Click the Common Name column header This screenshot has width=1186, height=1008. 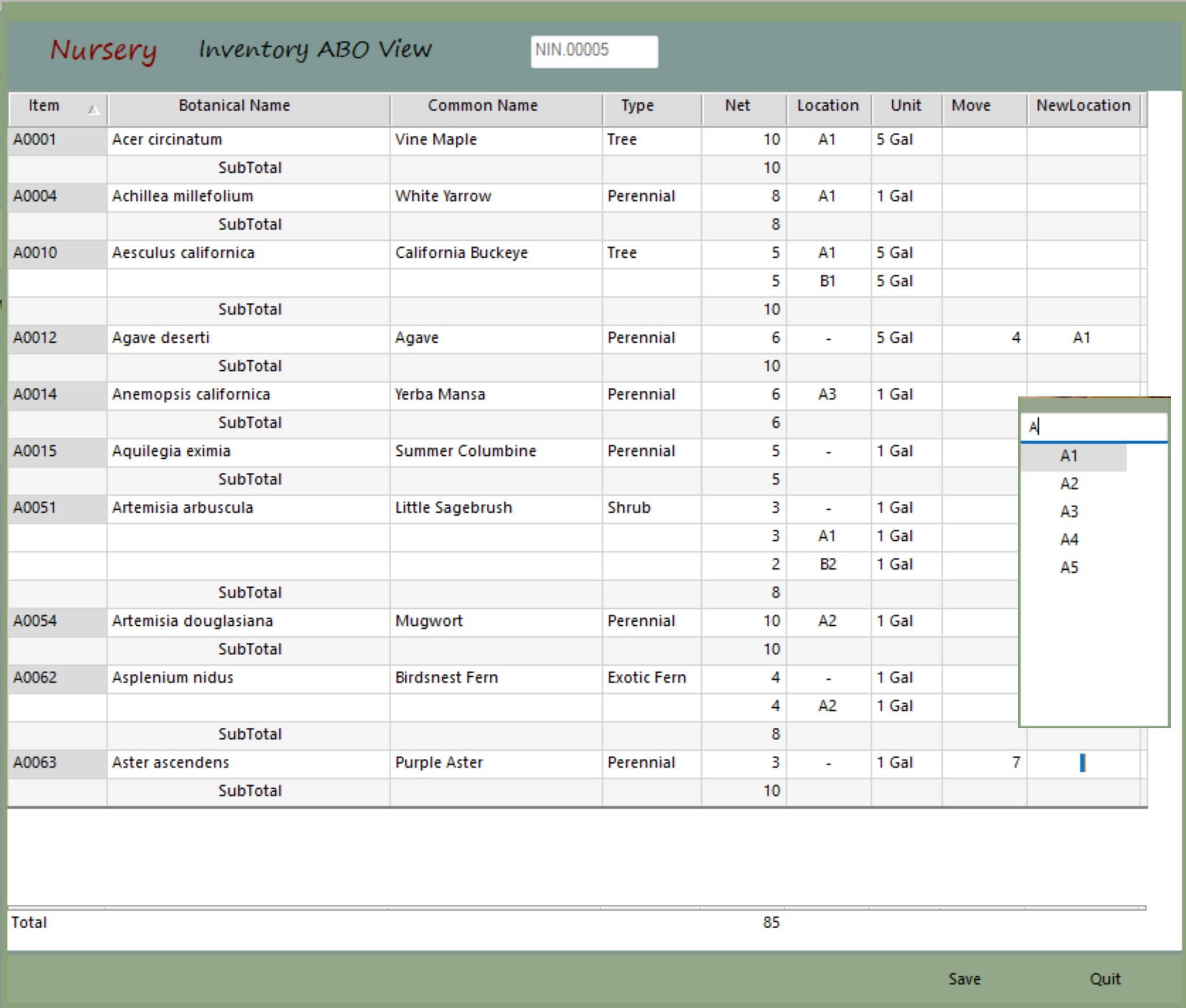click(483, 106)
